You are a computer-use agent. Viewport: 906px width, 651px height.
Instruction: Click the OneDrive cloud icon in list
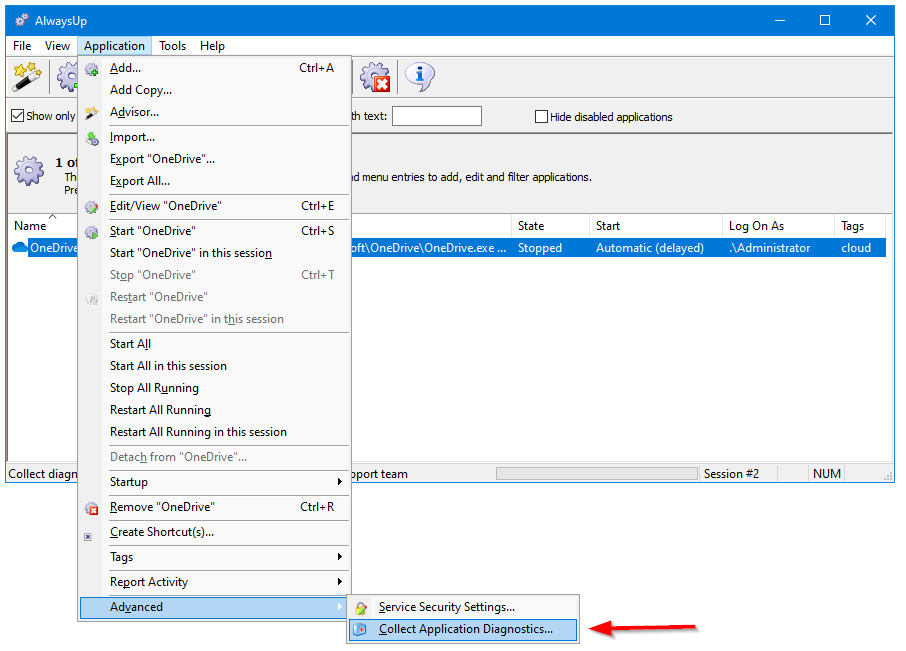tap(20, 247)
